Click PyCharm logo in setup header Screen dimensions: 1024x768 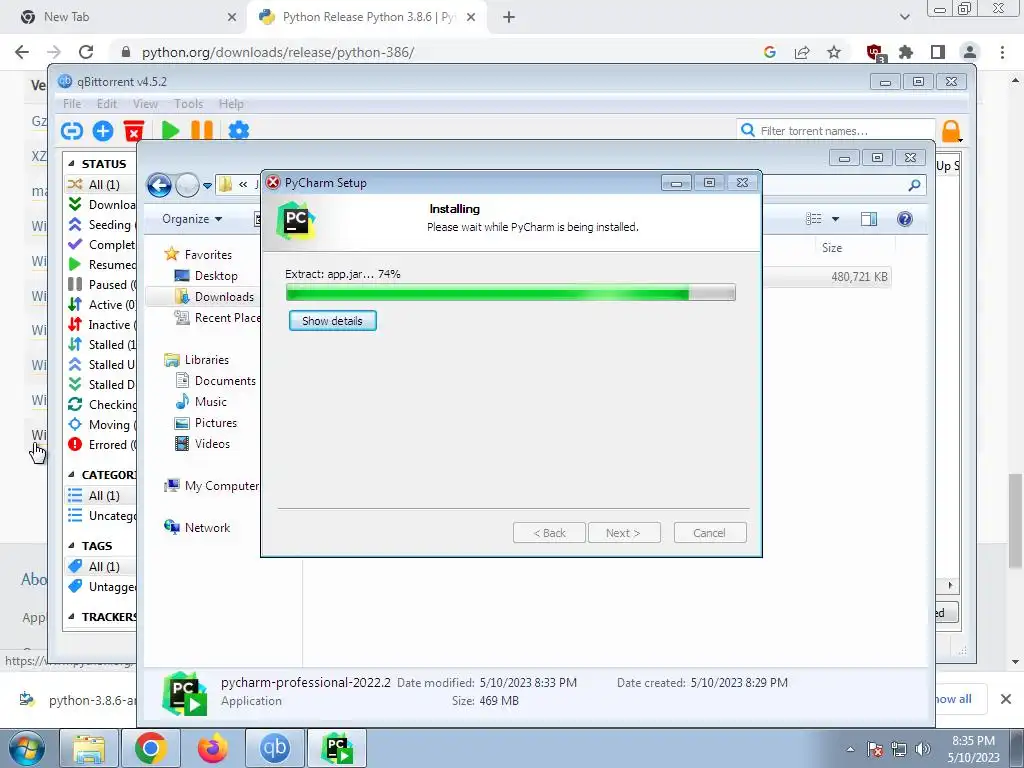(x=296, y=221)
